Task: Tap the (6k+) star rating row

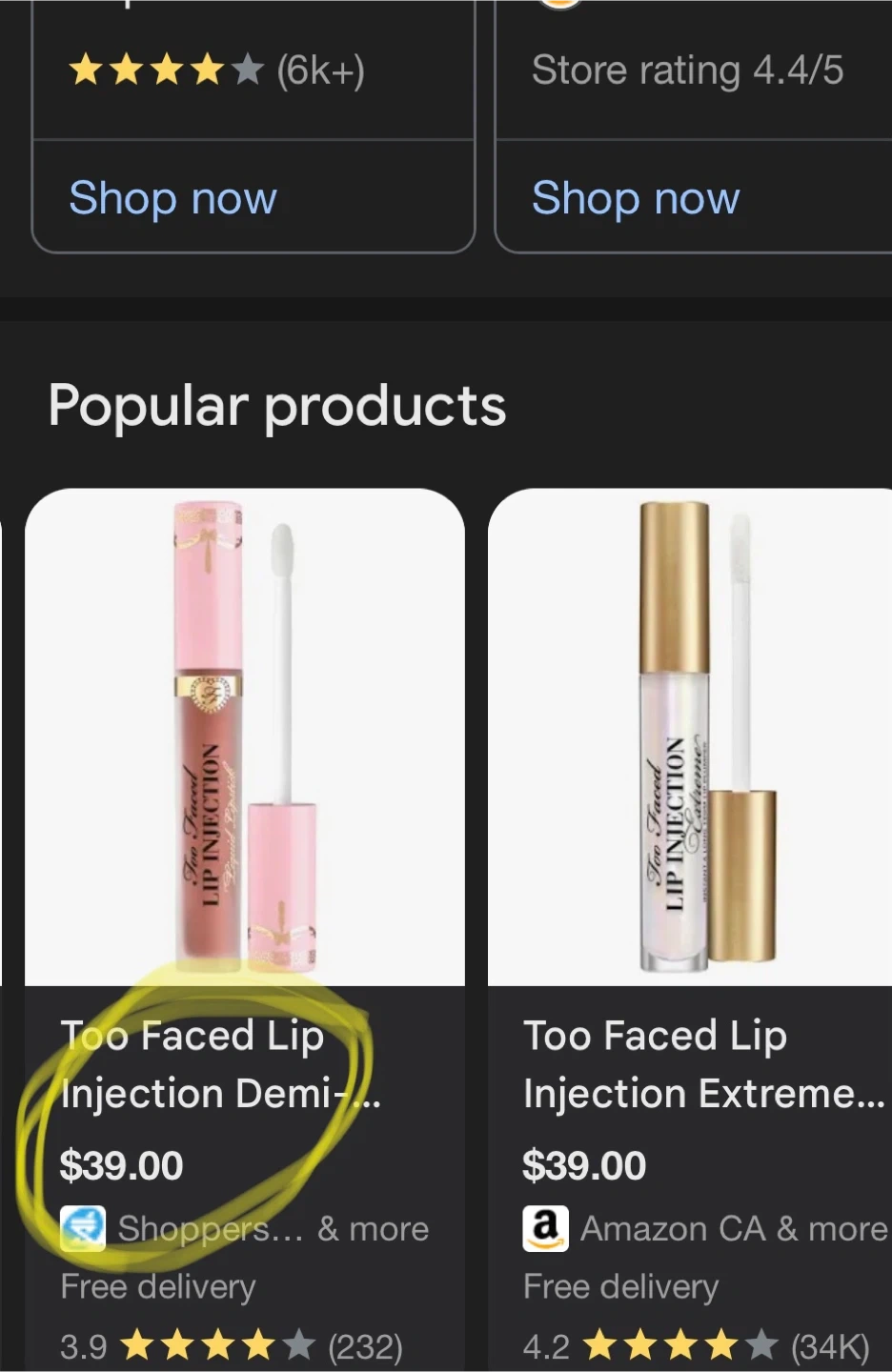Action: 216,70
